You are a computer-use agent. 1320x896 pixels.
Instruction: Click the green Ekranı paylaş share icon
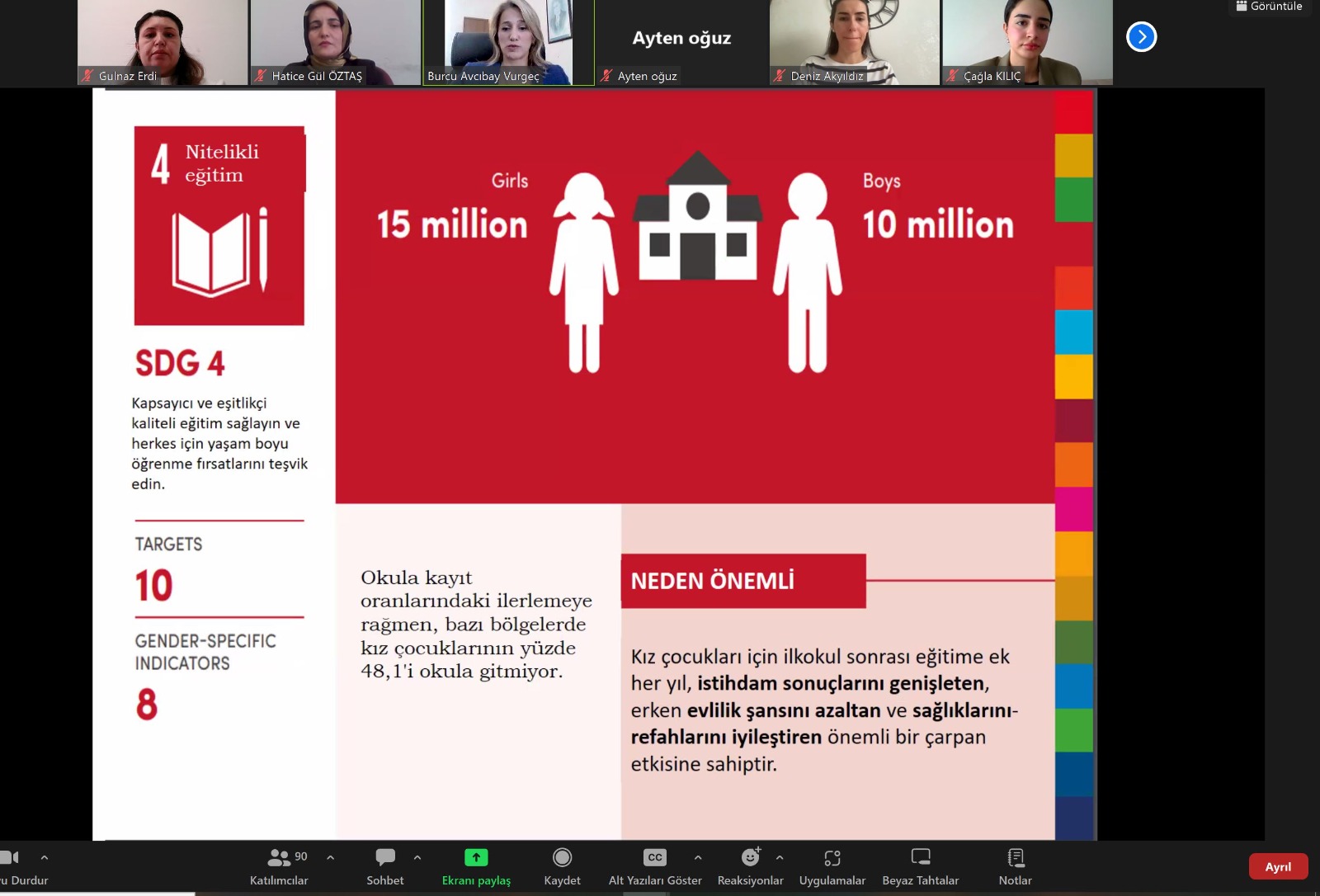(476, 858)
